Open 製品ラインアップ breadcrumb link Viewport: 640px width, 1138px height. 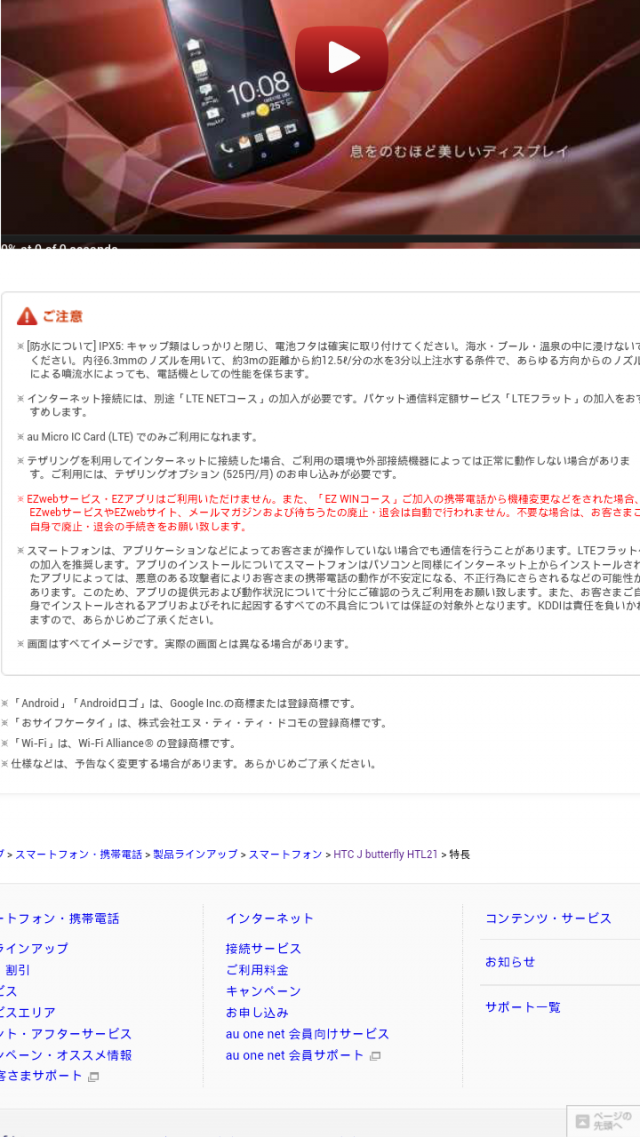[195, 854]
